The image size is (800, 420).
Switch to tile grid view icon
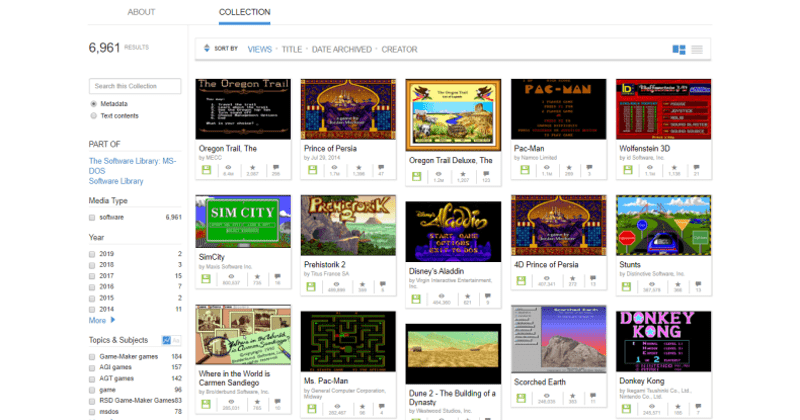679,50
